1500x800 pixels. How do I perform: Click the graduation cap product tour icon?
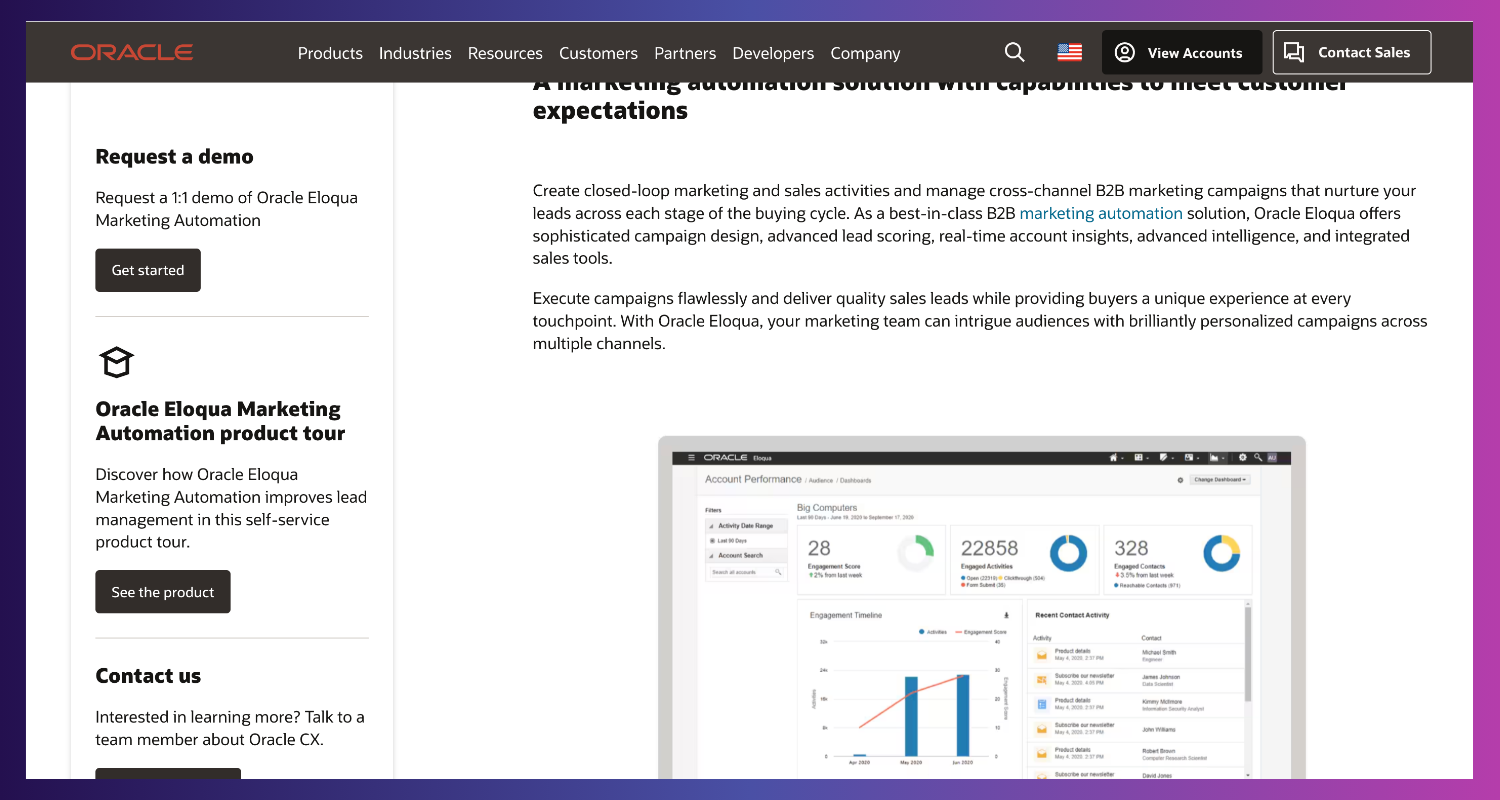(x=110, y=361)
